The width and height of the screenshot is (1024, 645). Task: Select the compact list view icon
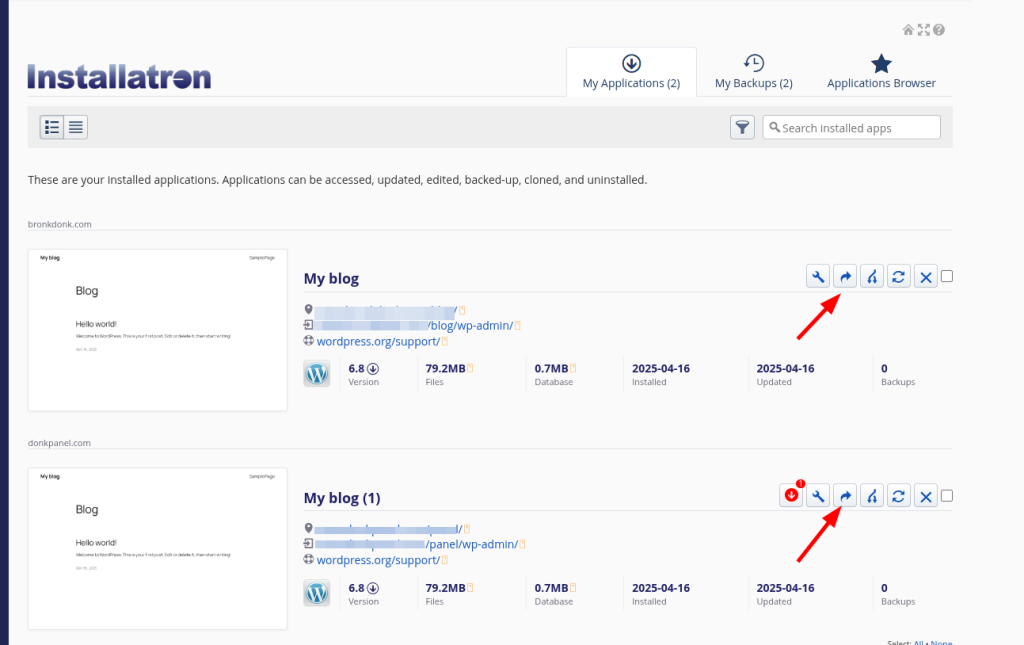[x=76, y=127]
